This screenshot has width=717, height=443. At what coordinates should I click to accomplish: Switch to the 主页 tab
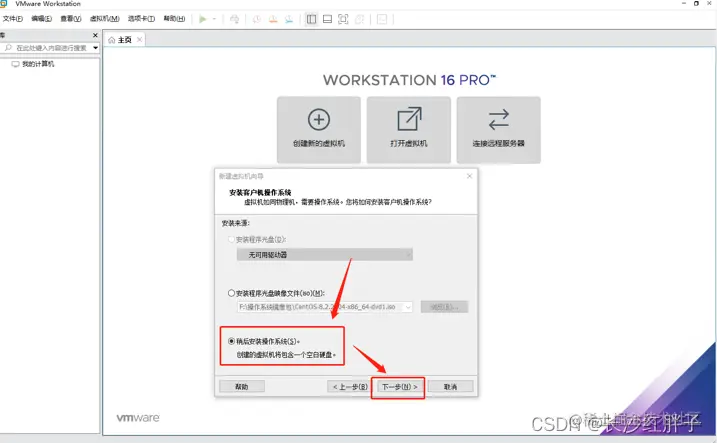click(x=124, y=40)
